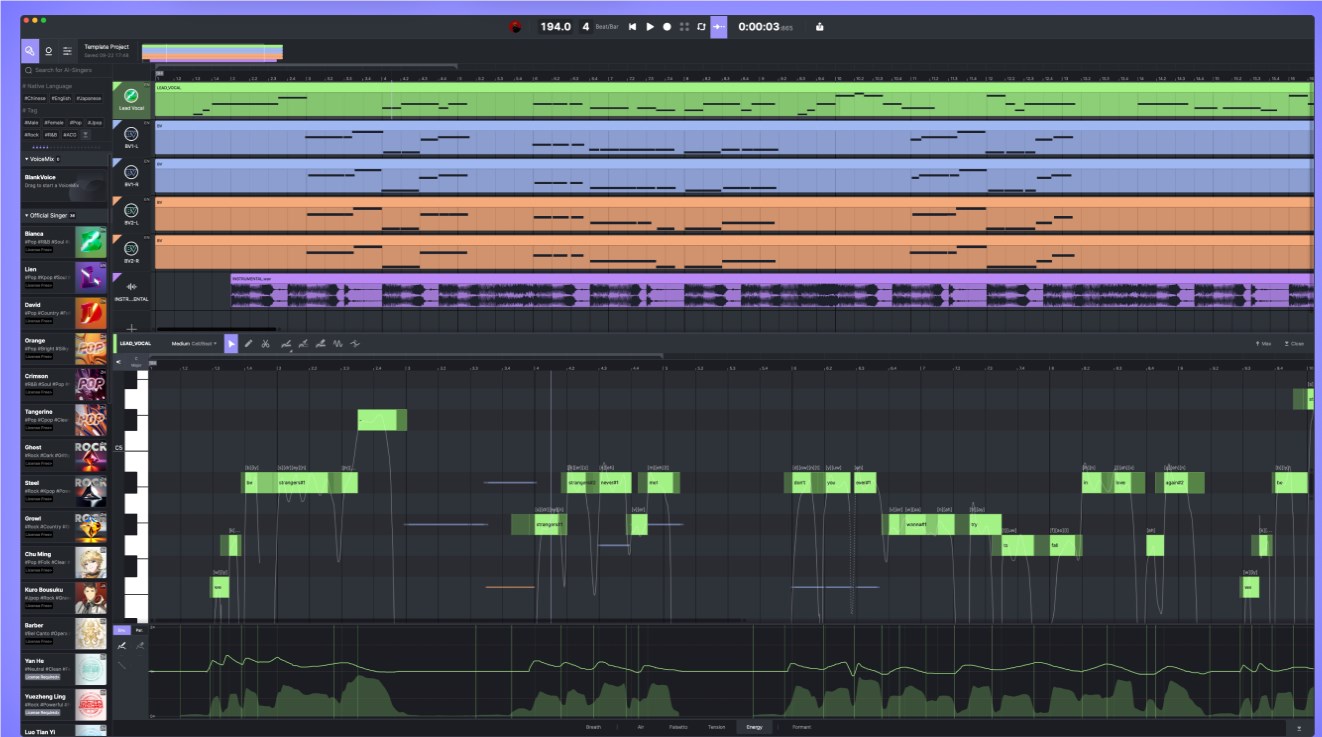
Task: Open the Formant parameter tab
Action: pos(802,727)
